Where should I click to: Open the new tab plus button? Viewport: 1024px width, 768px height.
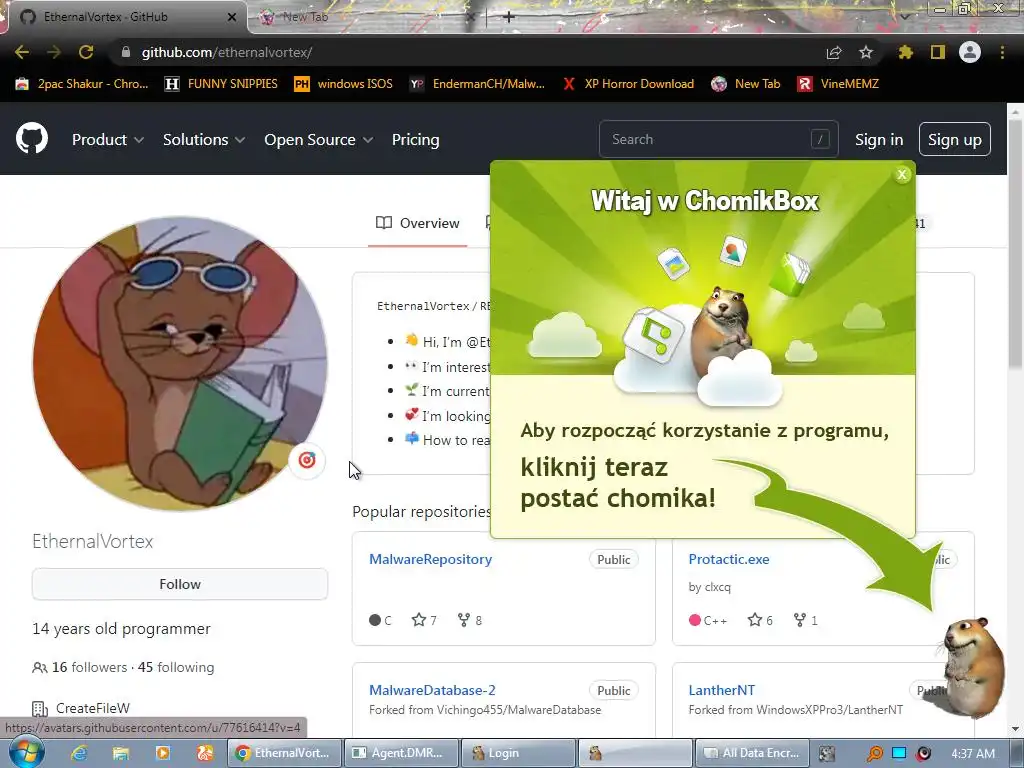pos(509,16)
